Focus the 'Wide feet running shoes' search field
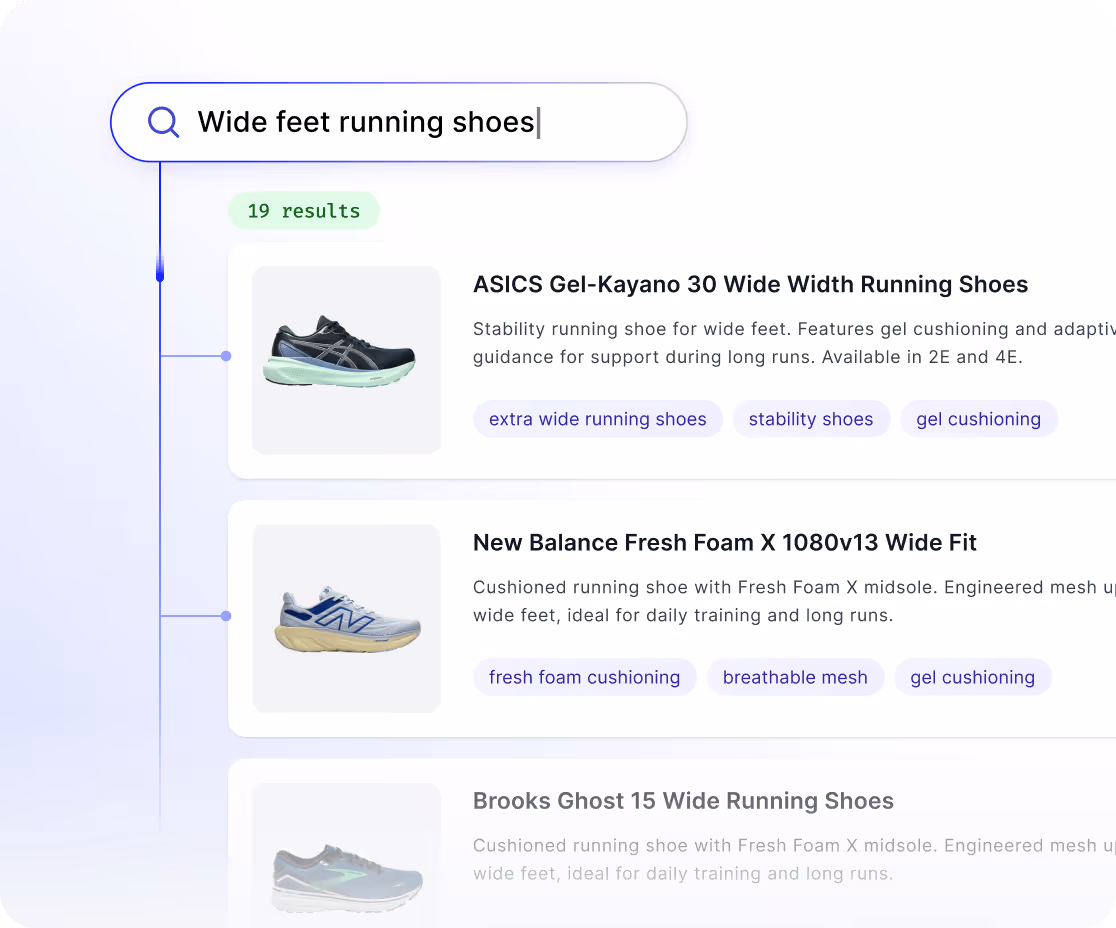 399,122
